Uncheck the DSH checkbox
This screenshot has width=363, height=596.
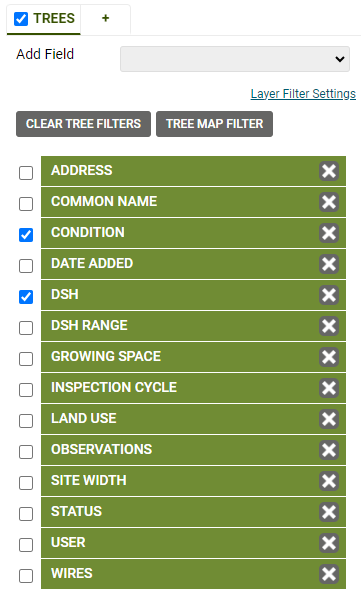(x=26, y=297)
